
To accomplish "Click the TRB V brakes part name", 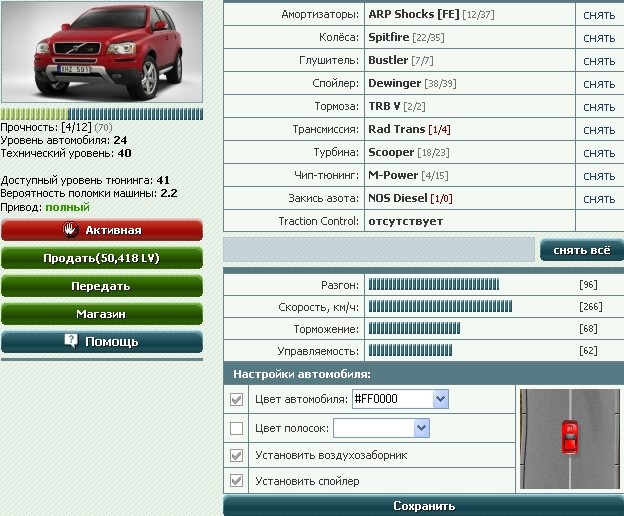I will tap(384, 106).
